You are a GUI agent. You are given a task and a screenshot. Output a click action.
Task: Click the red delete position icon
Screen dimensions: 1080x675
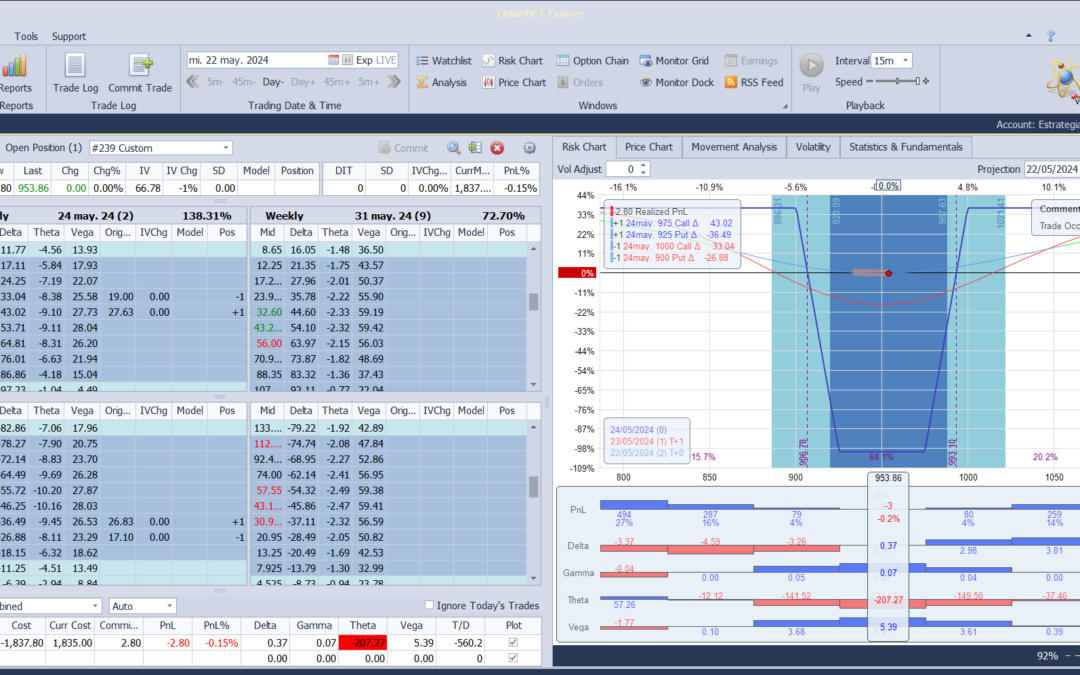coord(497,148)
